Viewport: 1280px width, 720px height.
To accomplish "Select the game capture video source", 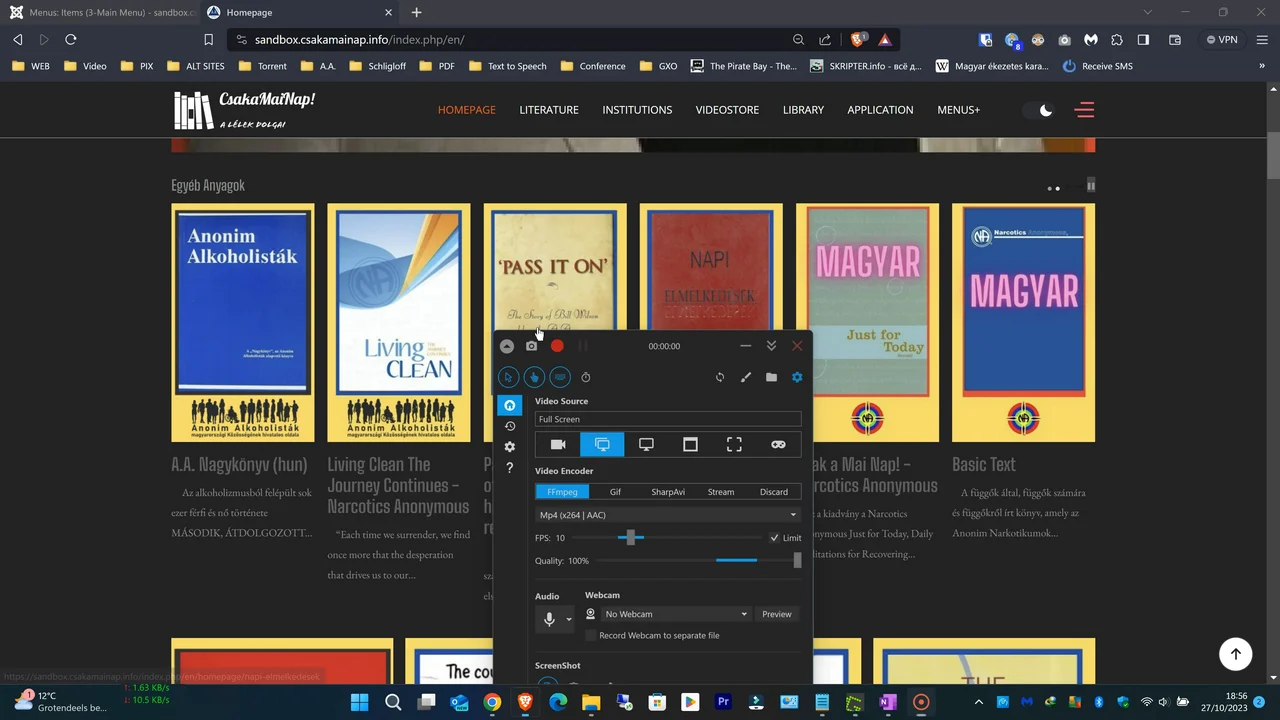I will click(778, 444).
